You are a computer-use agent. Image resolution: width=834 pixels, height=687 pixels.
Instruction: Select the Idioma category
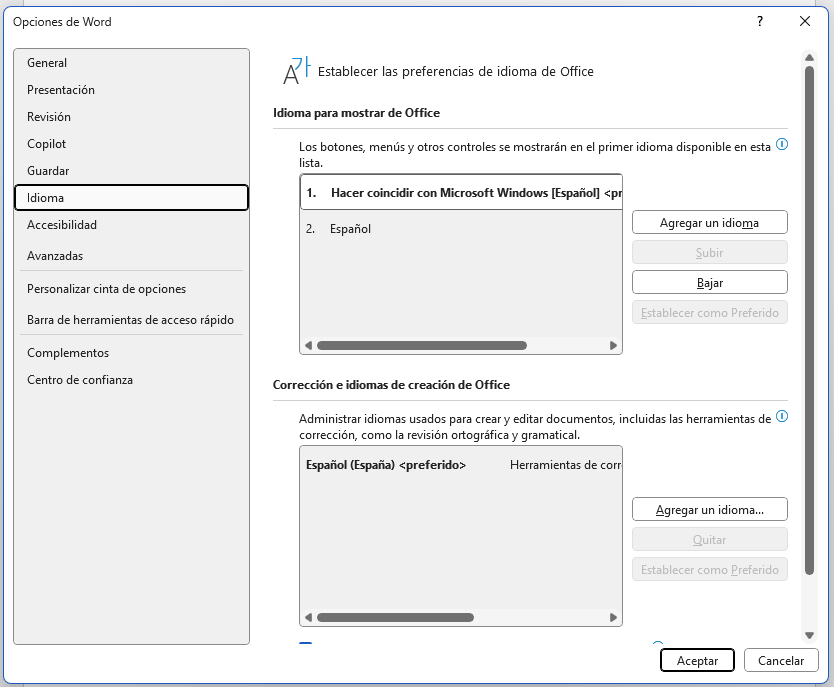click(131, 198)
